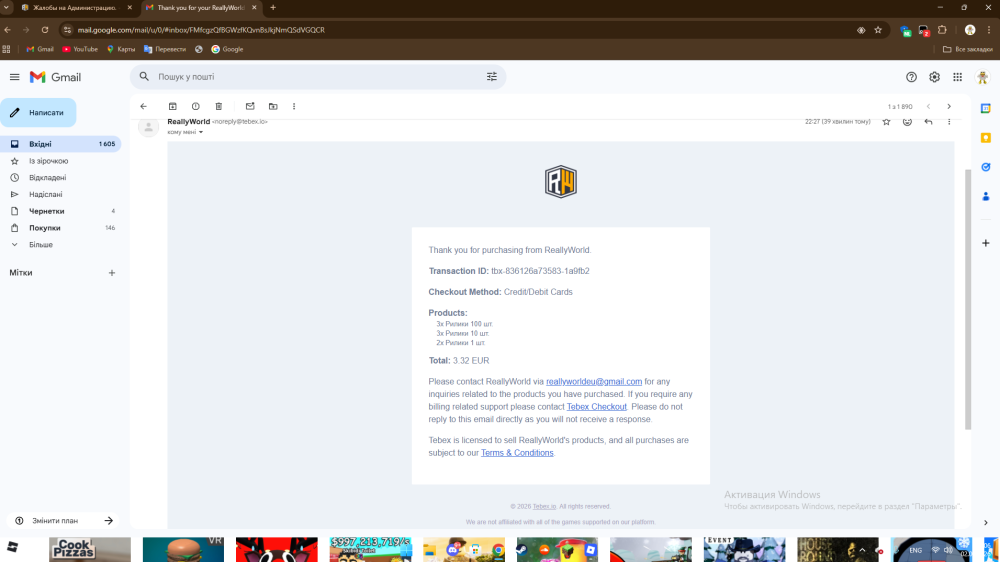Go to newer message arrow
The height and width of the screenshot is (562, 1000).
(x=929, y=107)
